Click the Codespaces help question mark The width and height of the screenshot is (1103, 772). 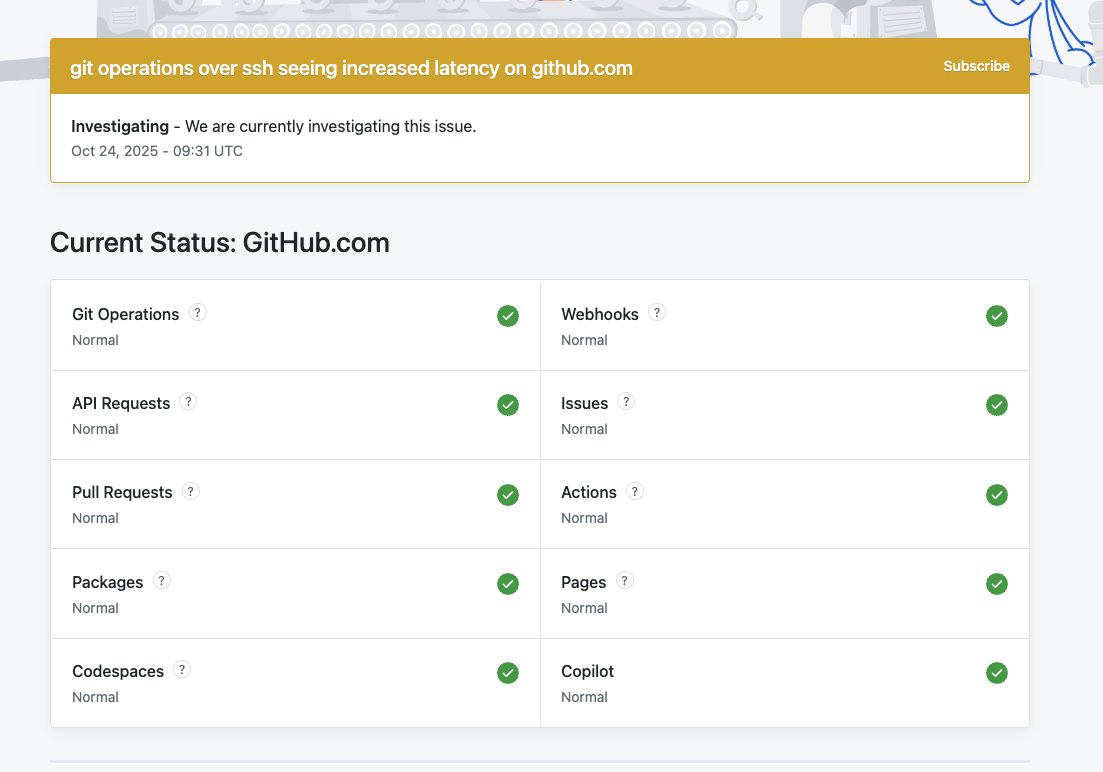click(181, 669)
